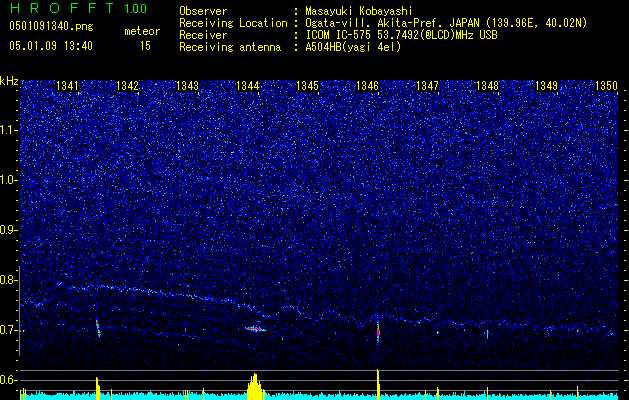Screen dimensions: 629x400
Task: Click the 1344 time axis label
Action: point(248,86)
